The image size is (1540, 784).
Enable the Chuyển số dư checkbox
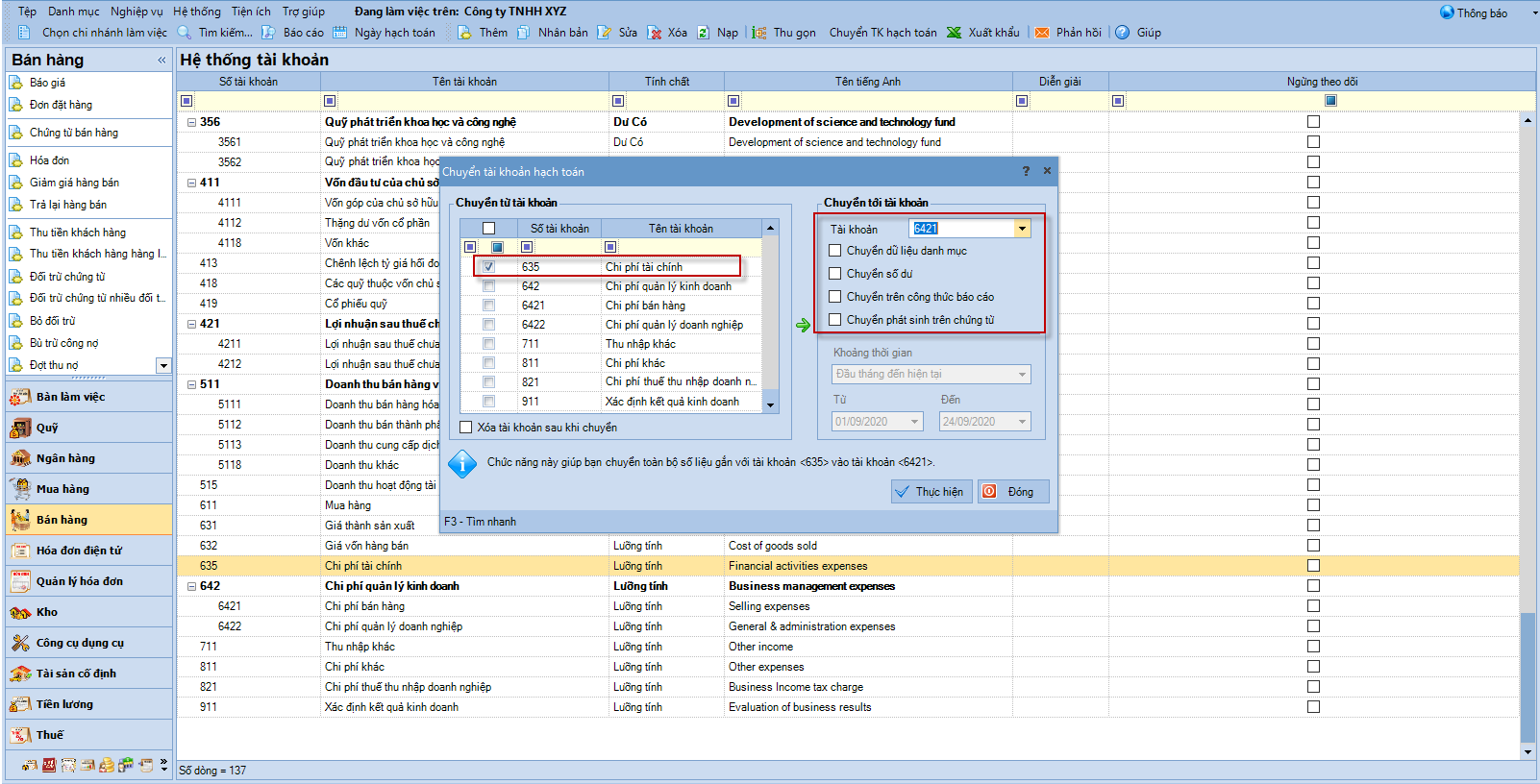pos(835,274)
